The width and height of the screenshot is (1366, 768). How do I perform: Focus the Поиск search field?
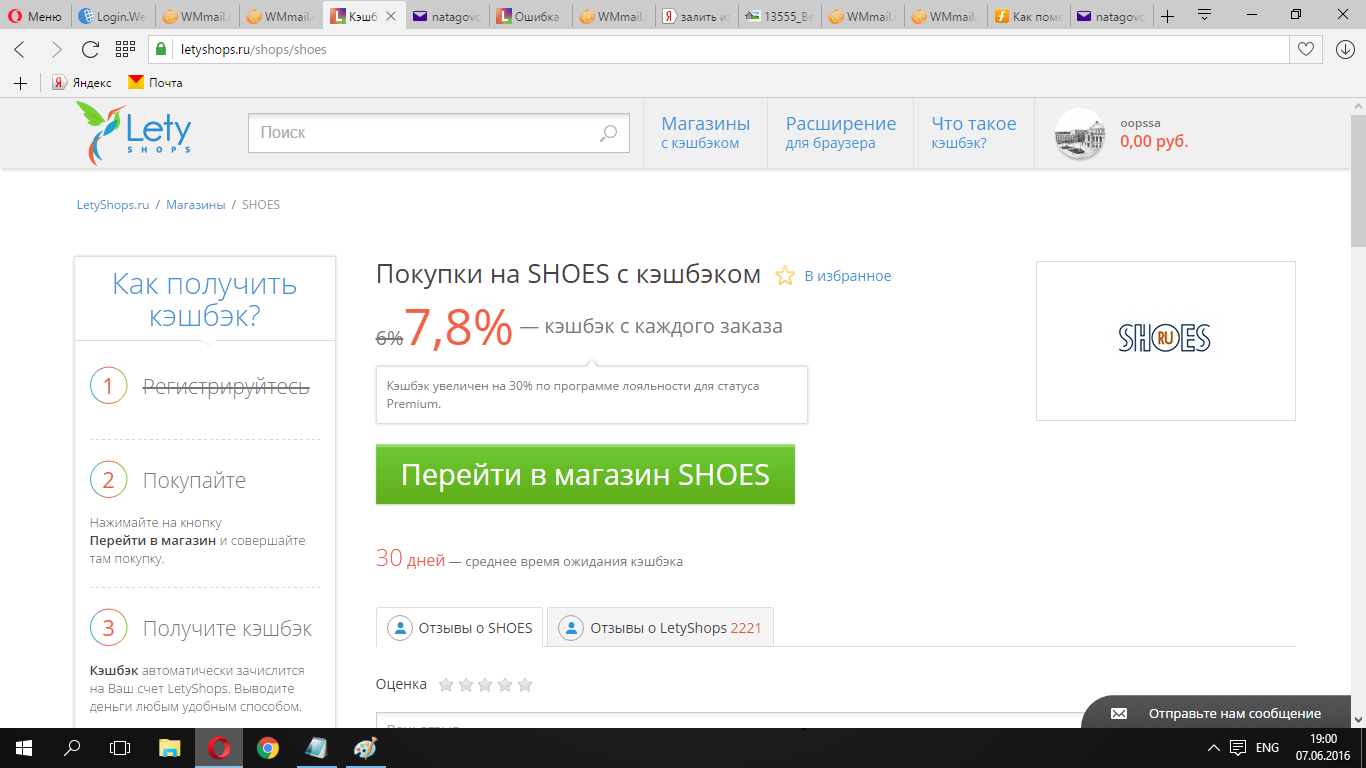[x=439, y=133]
